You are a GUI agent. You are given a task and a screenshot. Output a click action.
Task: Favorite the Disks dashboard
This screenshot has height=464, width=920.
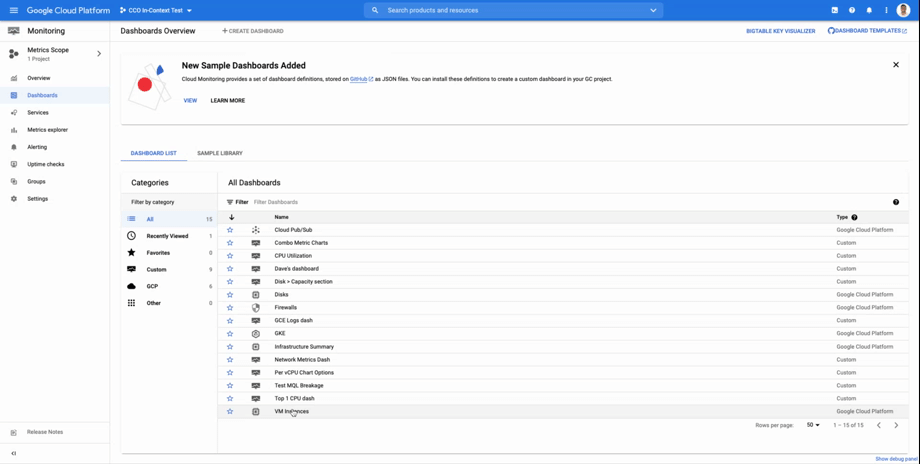coord(230,294)
